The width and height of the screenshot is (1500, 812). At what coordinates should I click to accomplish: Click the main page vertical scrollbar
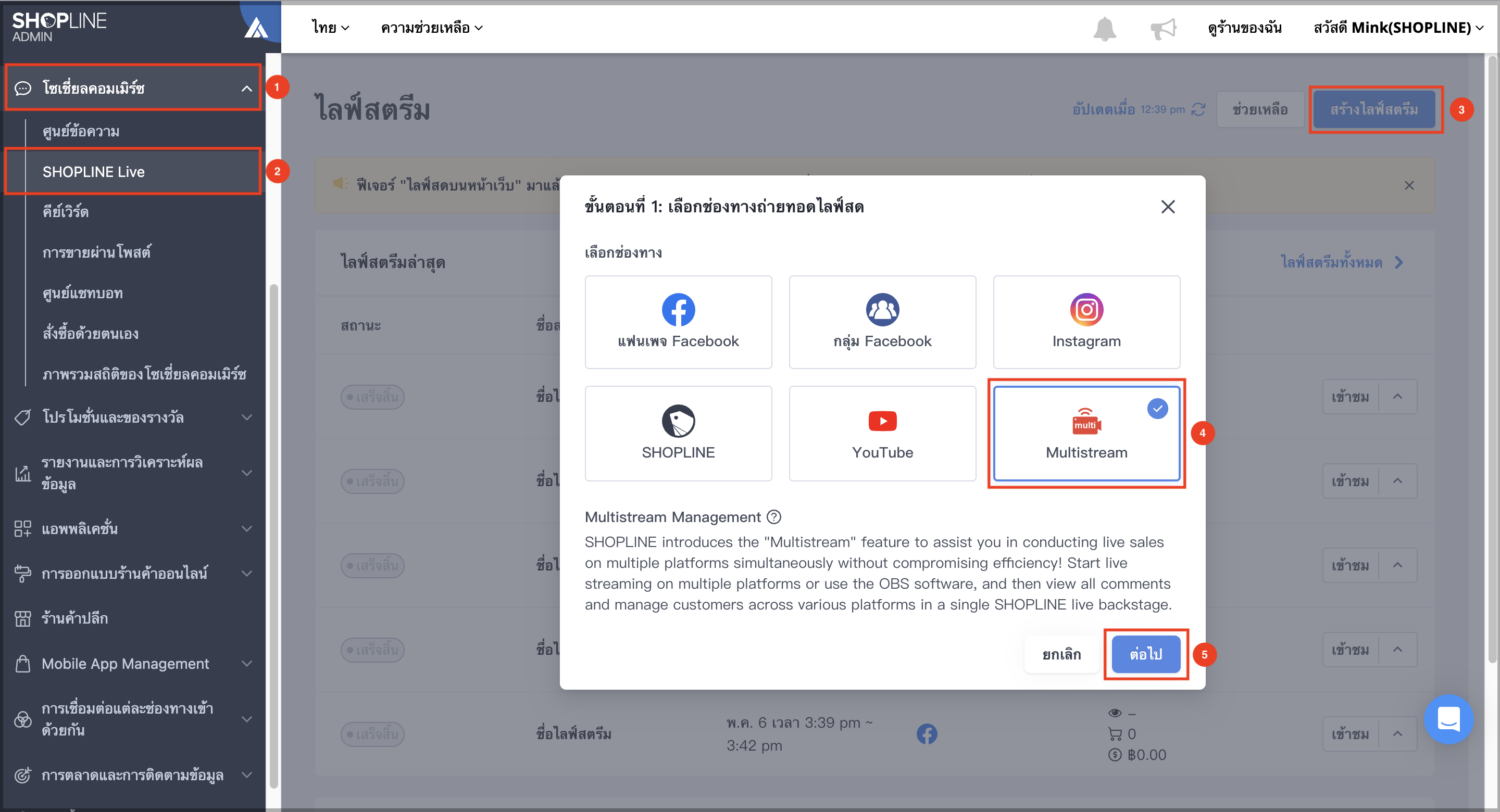click(1492, 359)
